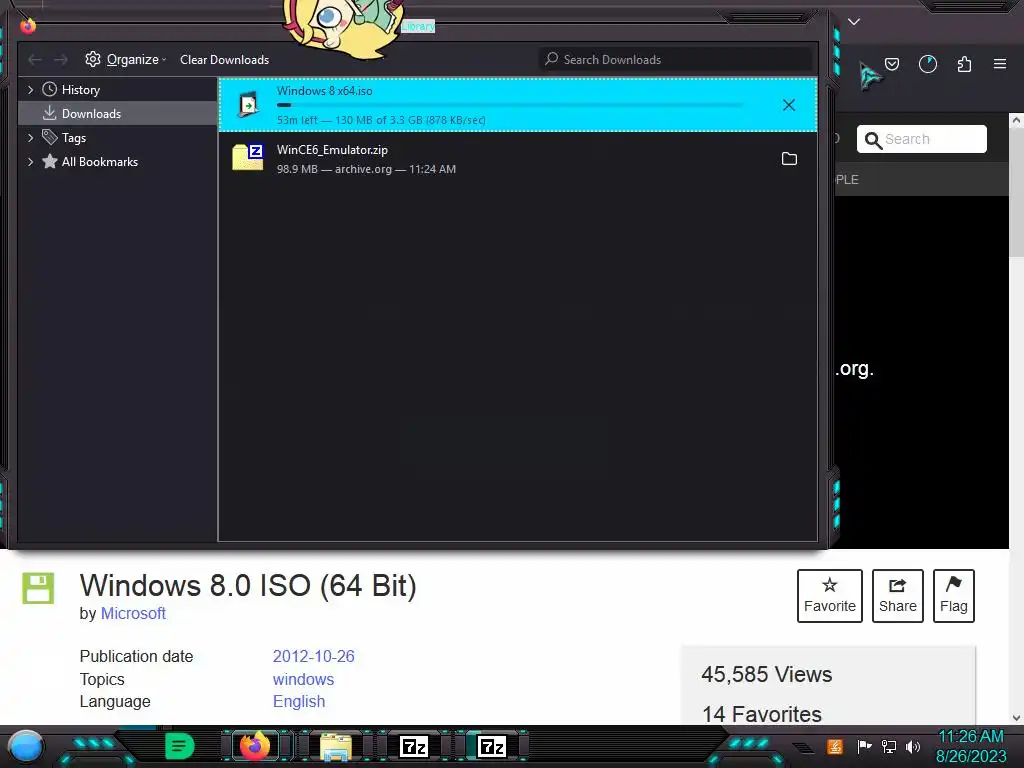This screenshot has height=768, width=1024.
Task: Click the Java update tray icon
Action: (835, 746)
